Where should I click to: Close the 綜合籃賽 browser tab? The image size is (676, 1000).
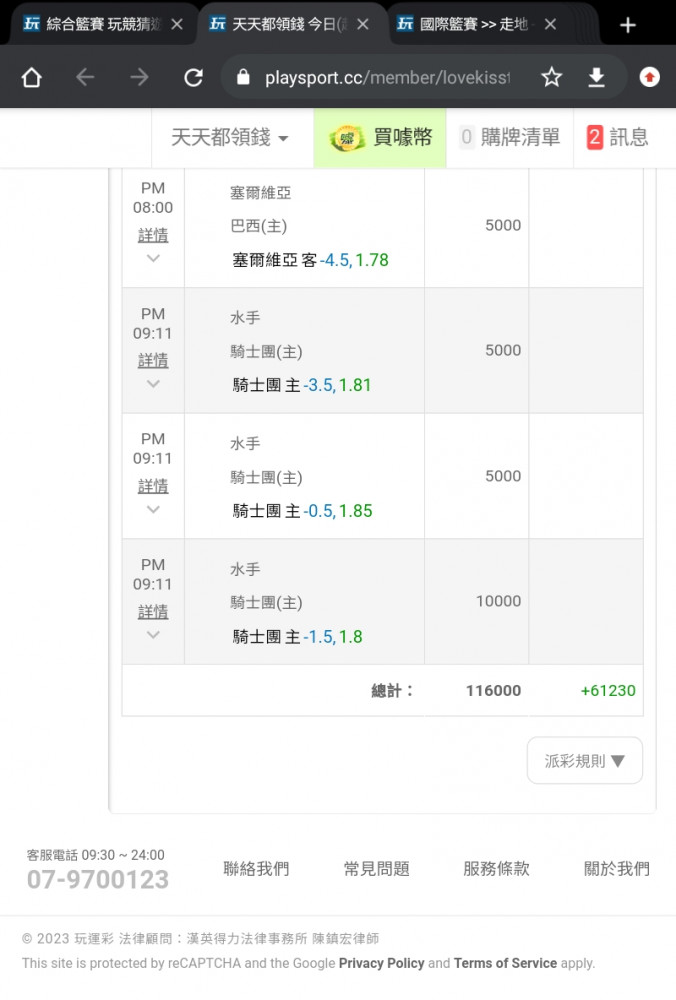pyautogui.click(x=177, y=24)
